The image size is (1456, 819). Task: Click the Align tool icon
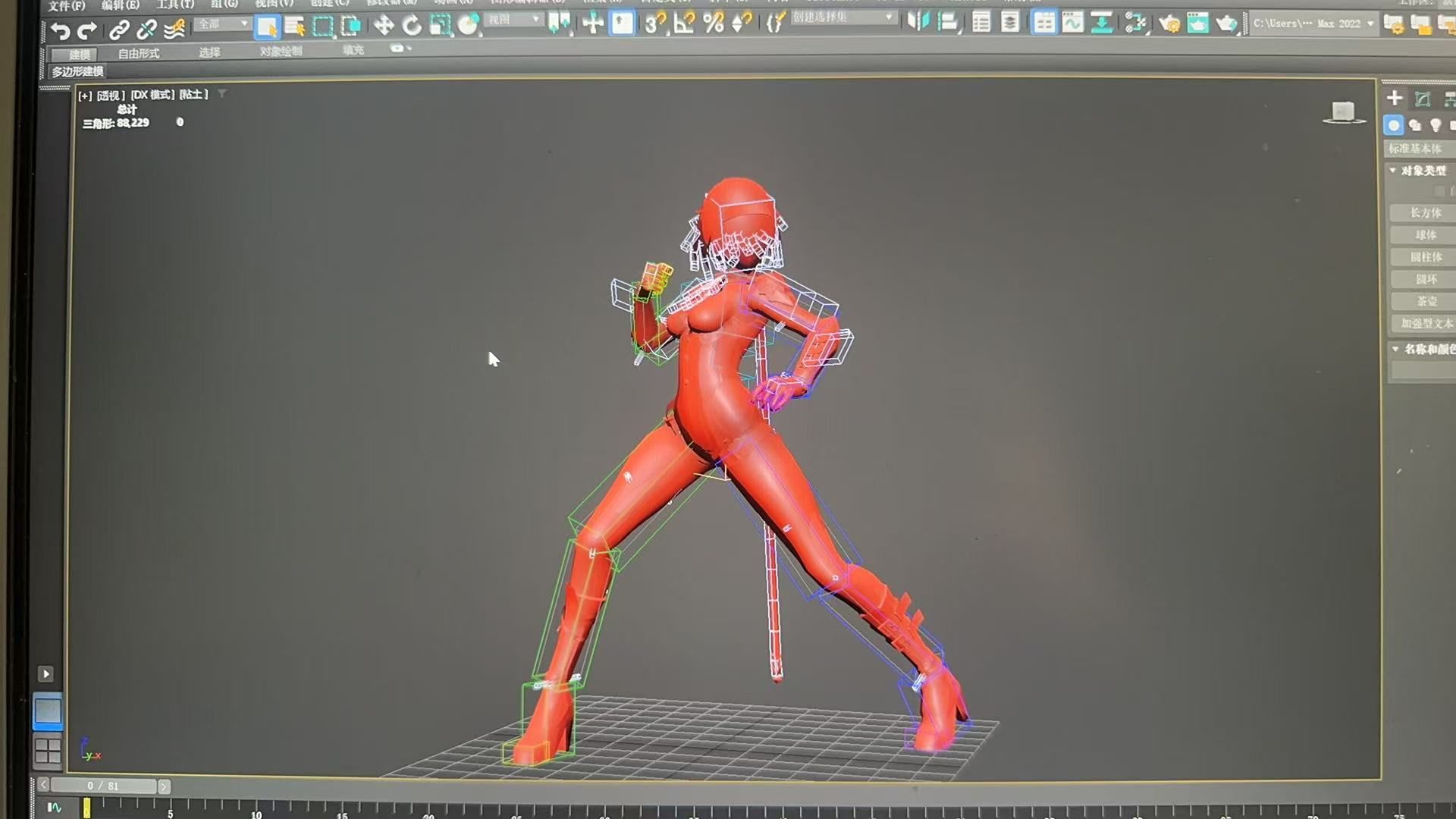(x=948, y=22)
